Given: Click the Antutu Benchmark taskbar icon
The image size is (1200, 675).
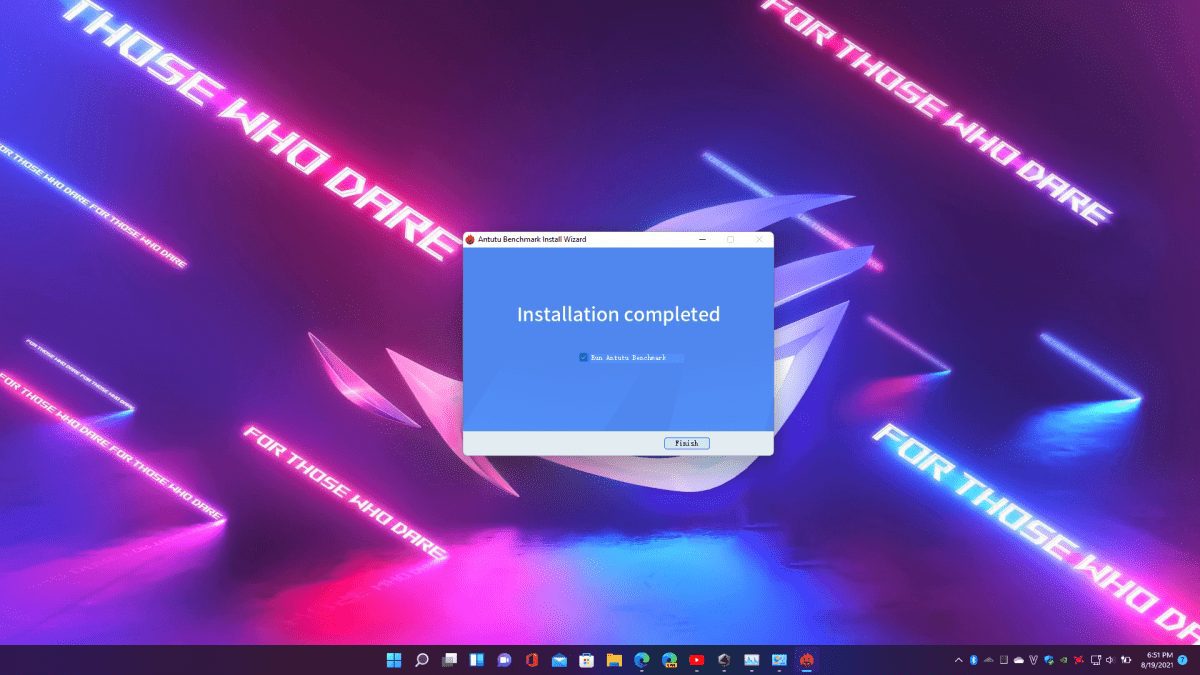Looking at the screenshot, I should (807, 660).
